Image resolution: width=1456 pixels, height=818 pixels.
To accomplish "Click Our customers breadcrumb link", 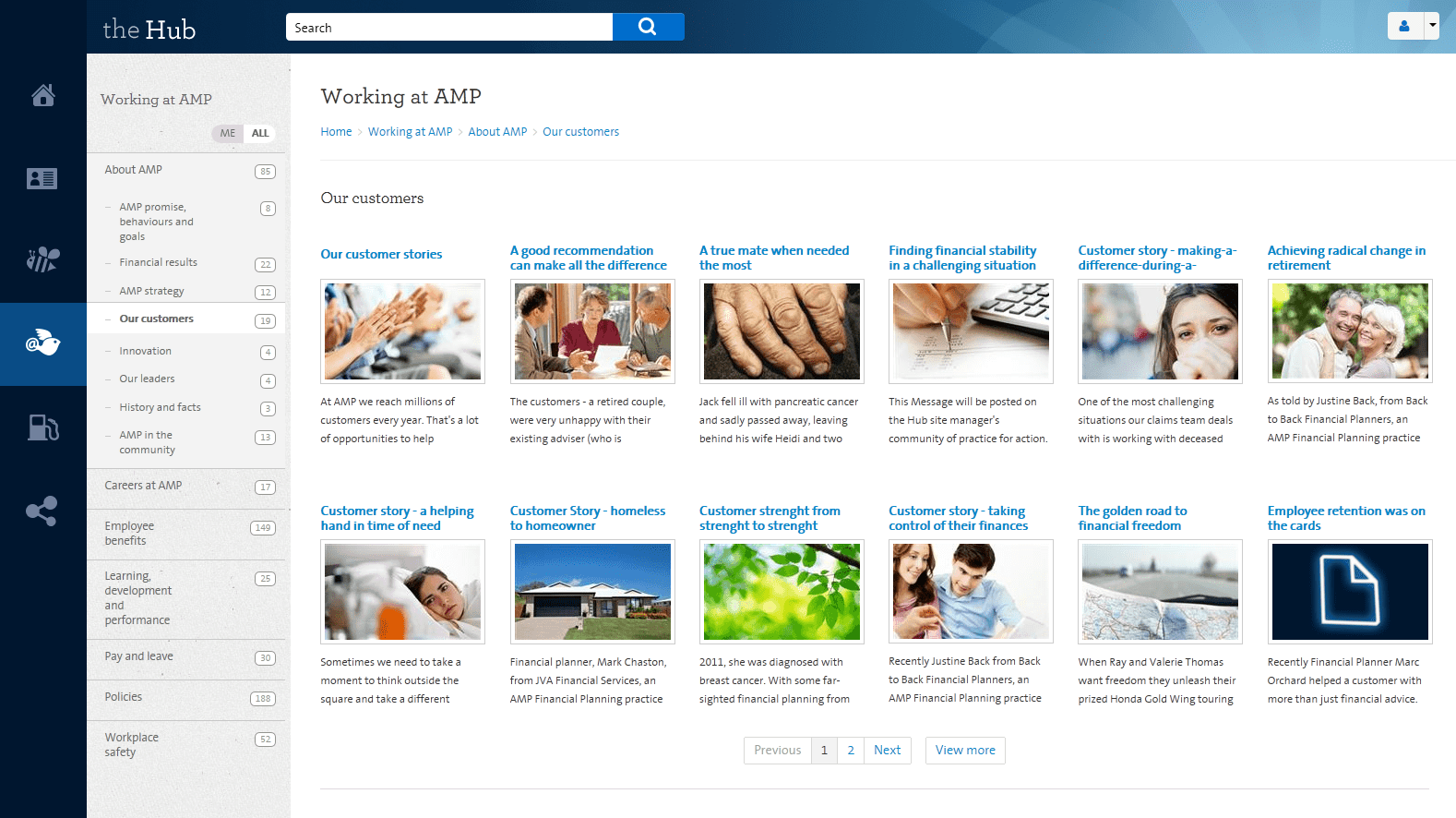I will pyautogui.click(x=580, y=132).
